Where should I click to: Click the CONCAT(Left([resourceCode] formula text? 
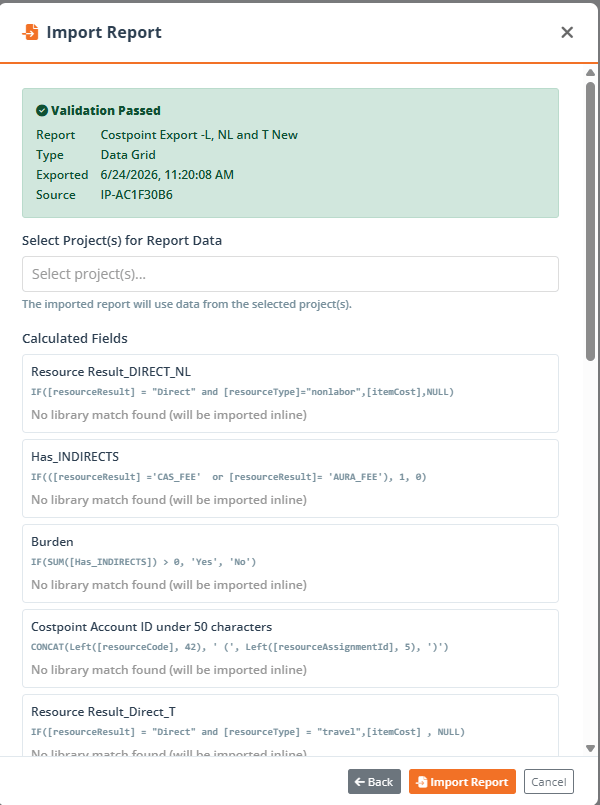point(240,647)
